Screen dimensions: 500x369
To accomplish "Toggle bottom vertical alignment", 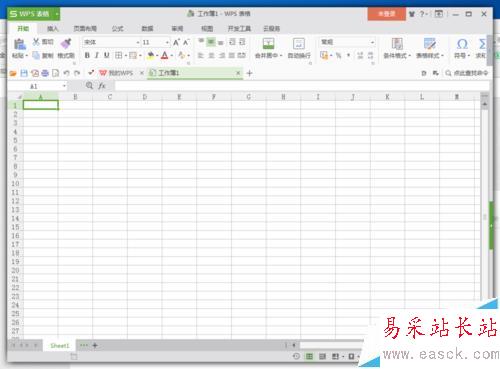I will pyautogui.click(x=220, y=42).
